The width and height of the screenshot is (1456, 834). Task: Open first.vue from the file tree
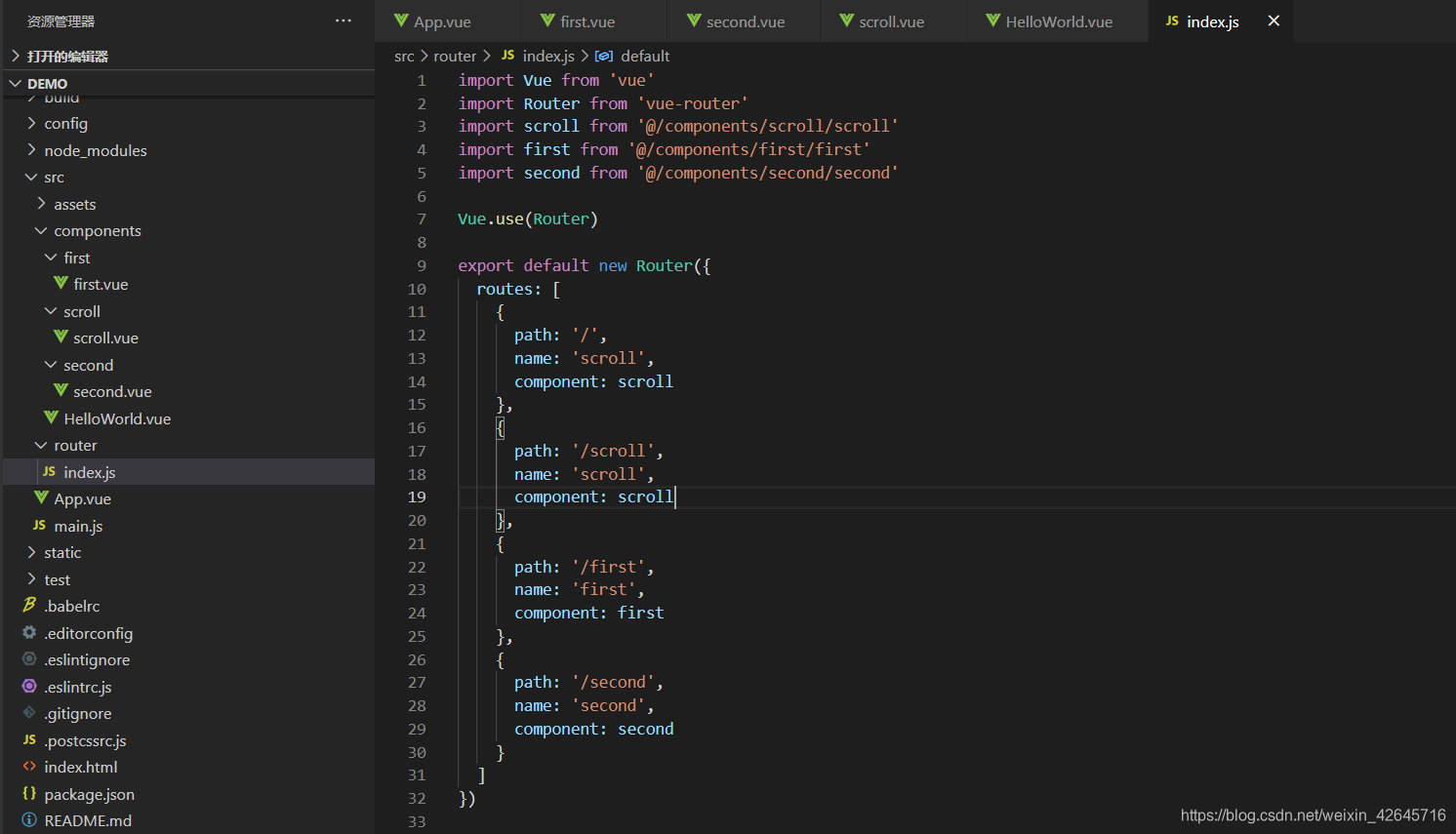[x=187, y=284]
